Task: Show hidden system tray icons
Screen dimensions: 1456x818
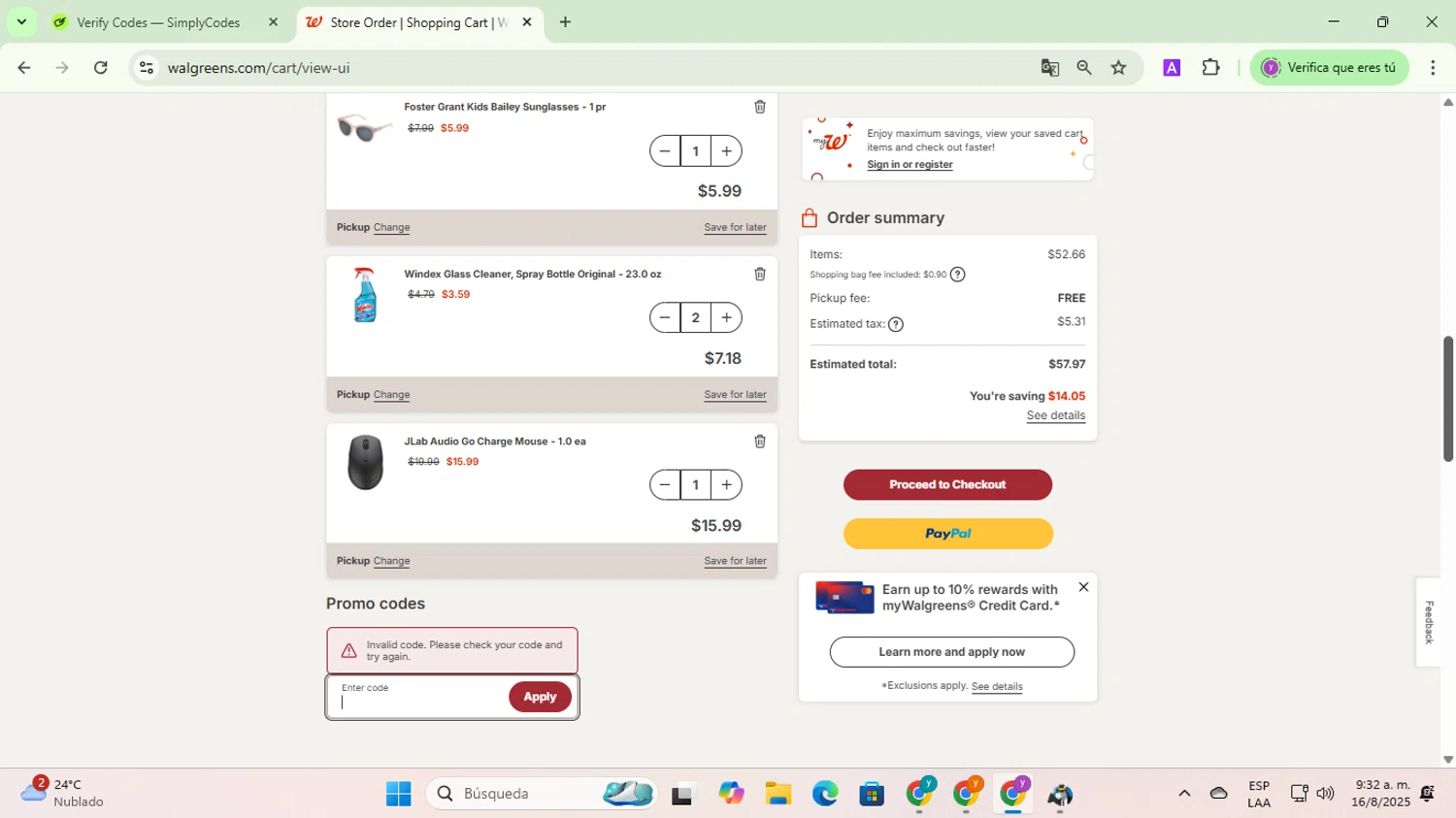Action: (1184, 794)
